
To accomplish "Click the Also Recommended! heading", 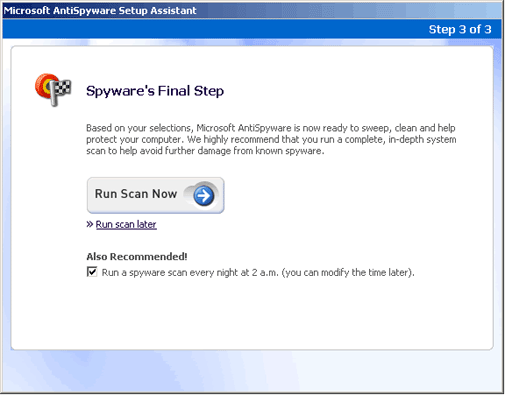I will pyautogui.click(x=137, y=257).
